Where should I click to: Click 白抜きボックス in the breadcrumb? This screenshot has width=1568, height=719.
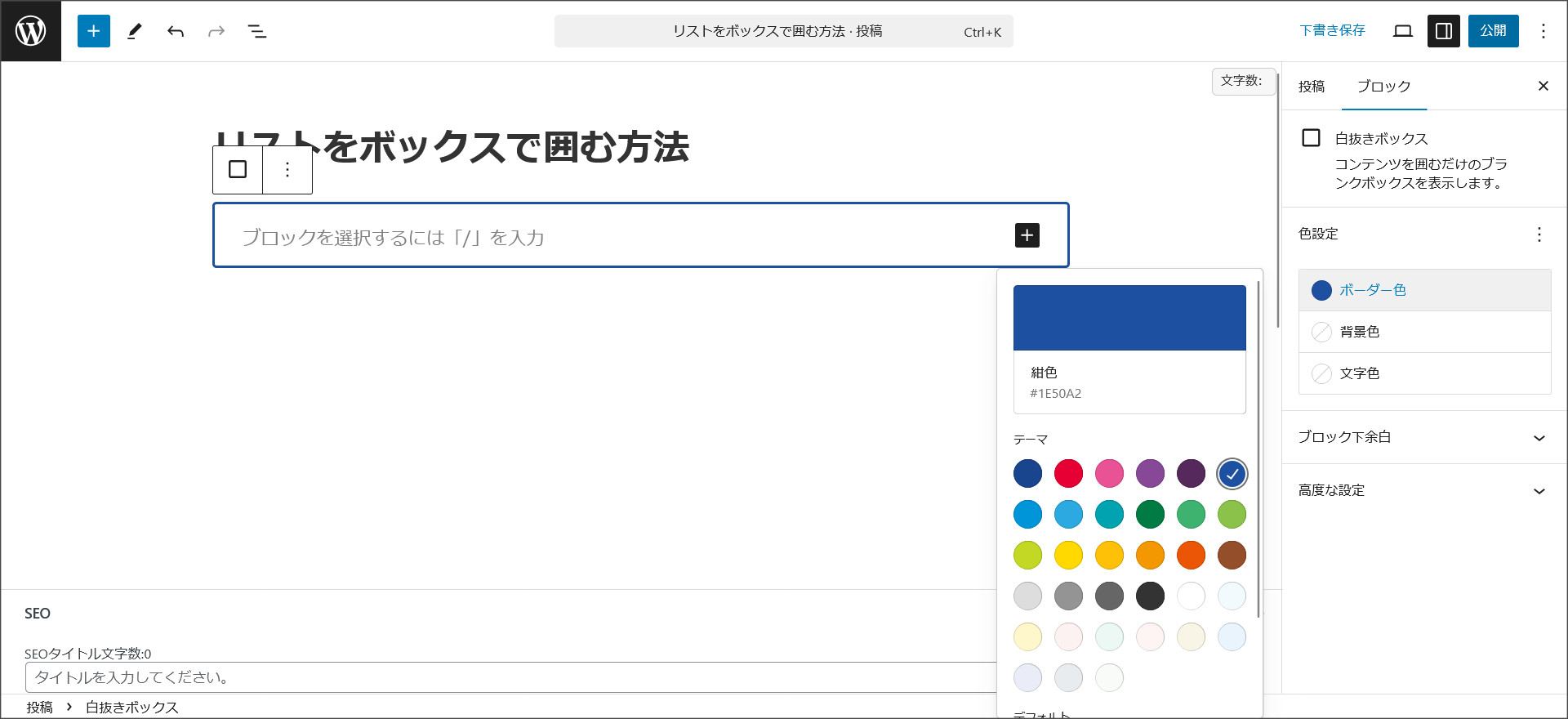pos(132,708)
